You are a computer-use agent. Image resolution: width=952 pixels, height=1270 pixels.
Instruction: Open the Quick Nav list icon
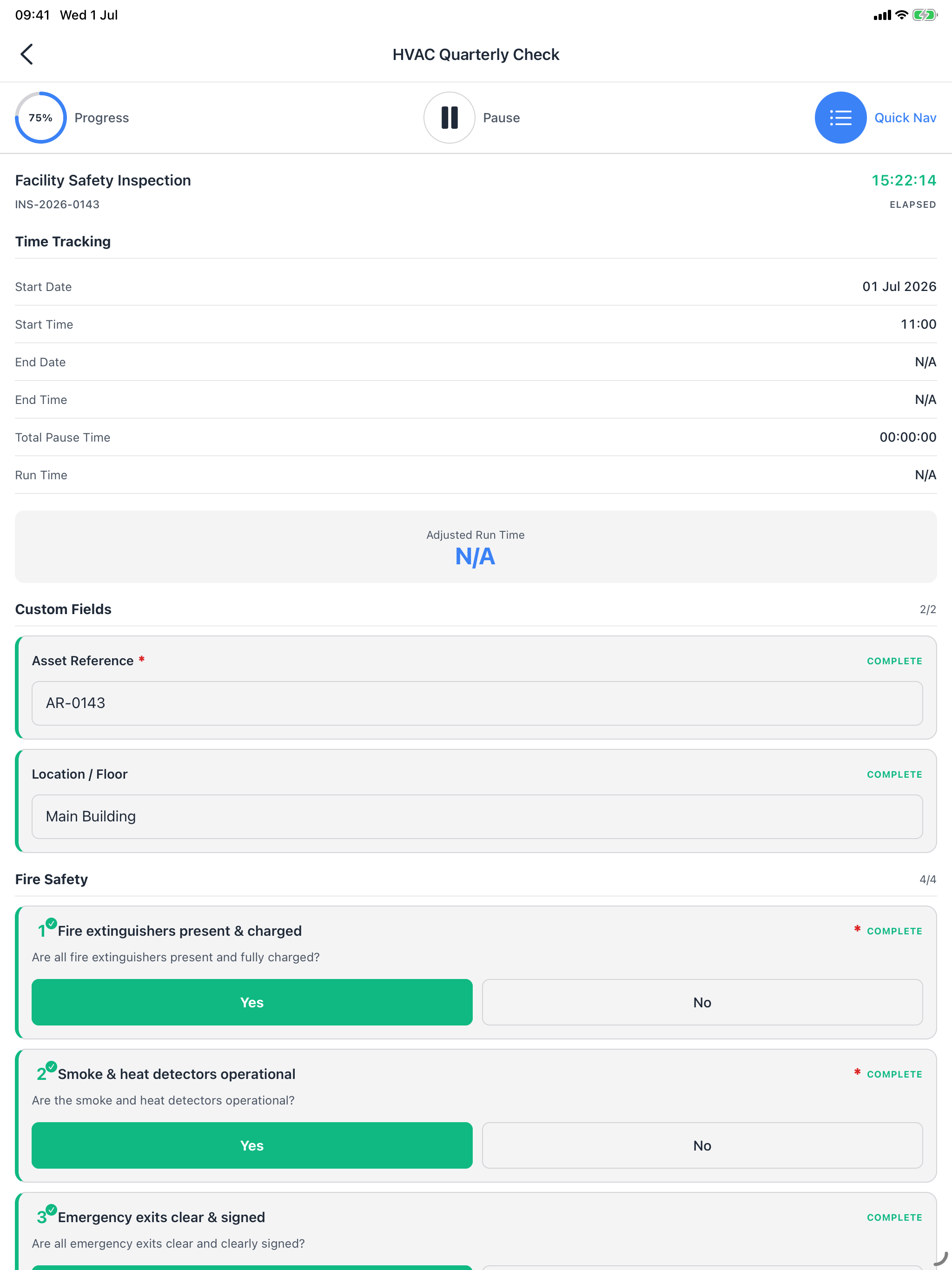click(840, 118)
